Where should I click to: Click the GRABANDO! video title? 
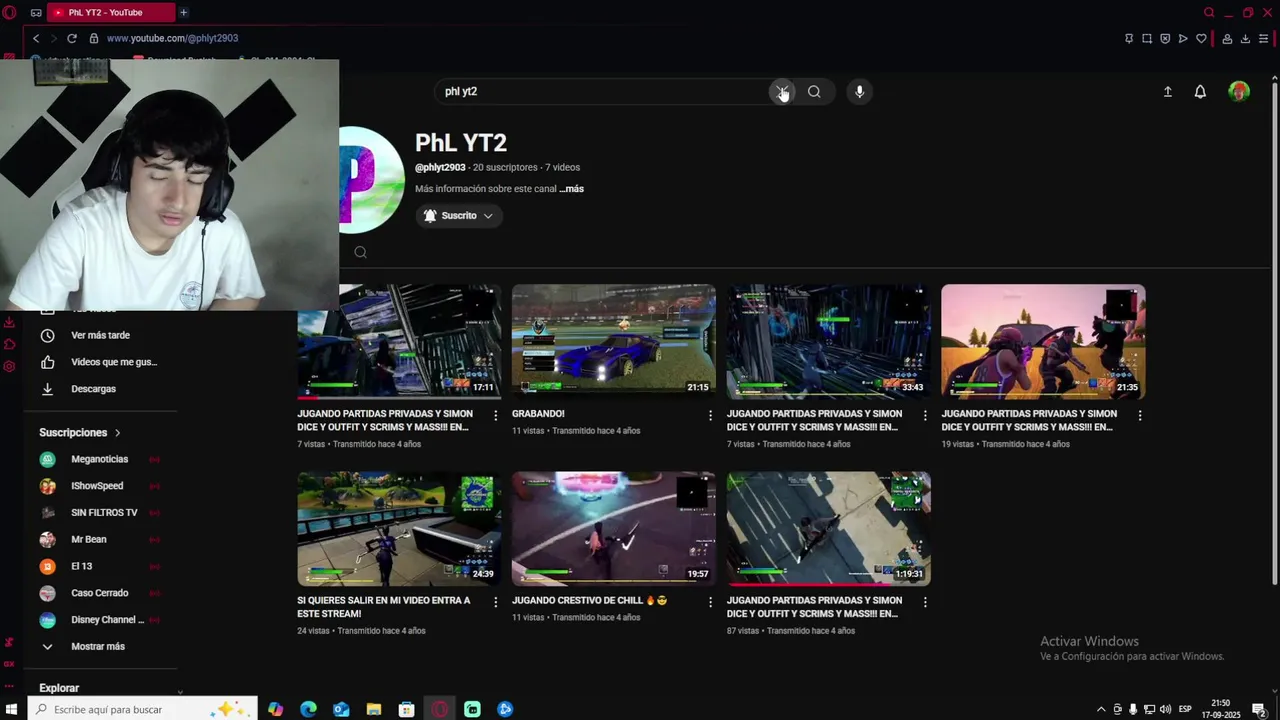pos(538,414)
